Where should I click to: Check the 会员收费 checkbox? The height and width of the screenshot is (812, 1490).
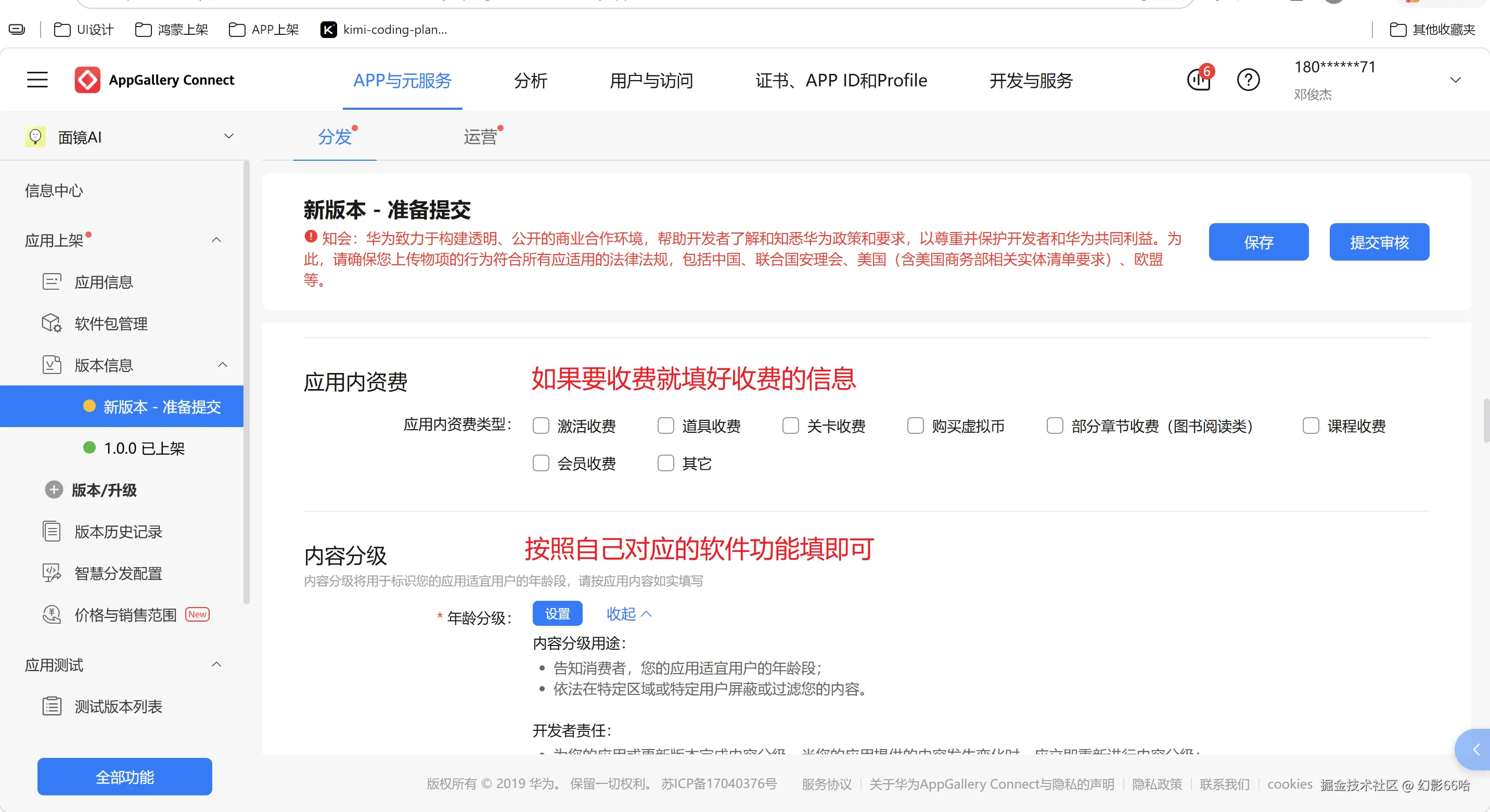tap(541, 462)
